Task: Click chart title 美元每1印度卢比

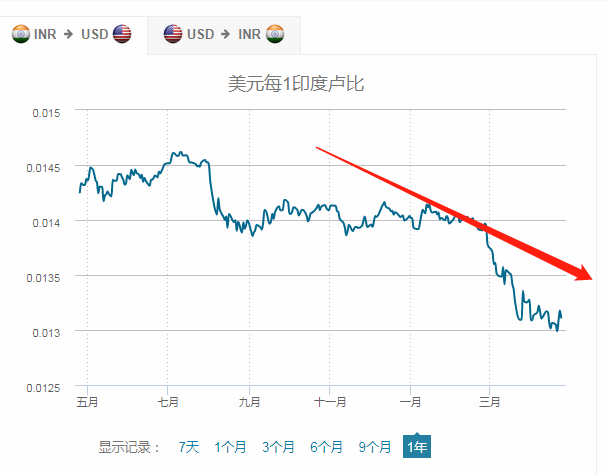Action: point(296,84)
